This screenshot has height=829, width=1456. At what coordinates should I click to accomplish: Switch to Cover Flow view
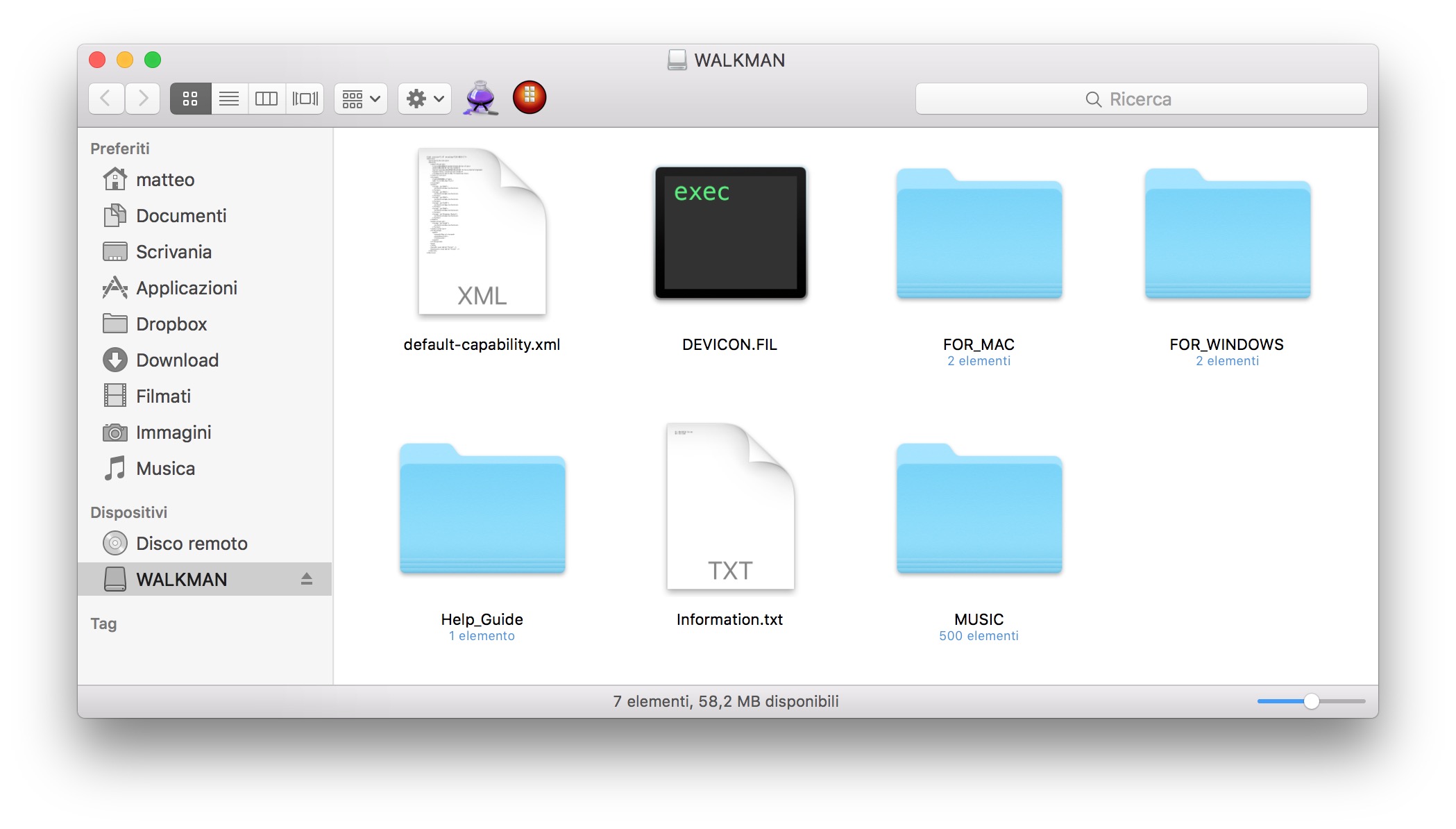click(x=305, y=99)
